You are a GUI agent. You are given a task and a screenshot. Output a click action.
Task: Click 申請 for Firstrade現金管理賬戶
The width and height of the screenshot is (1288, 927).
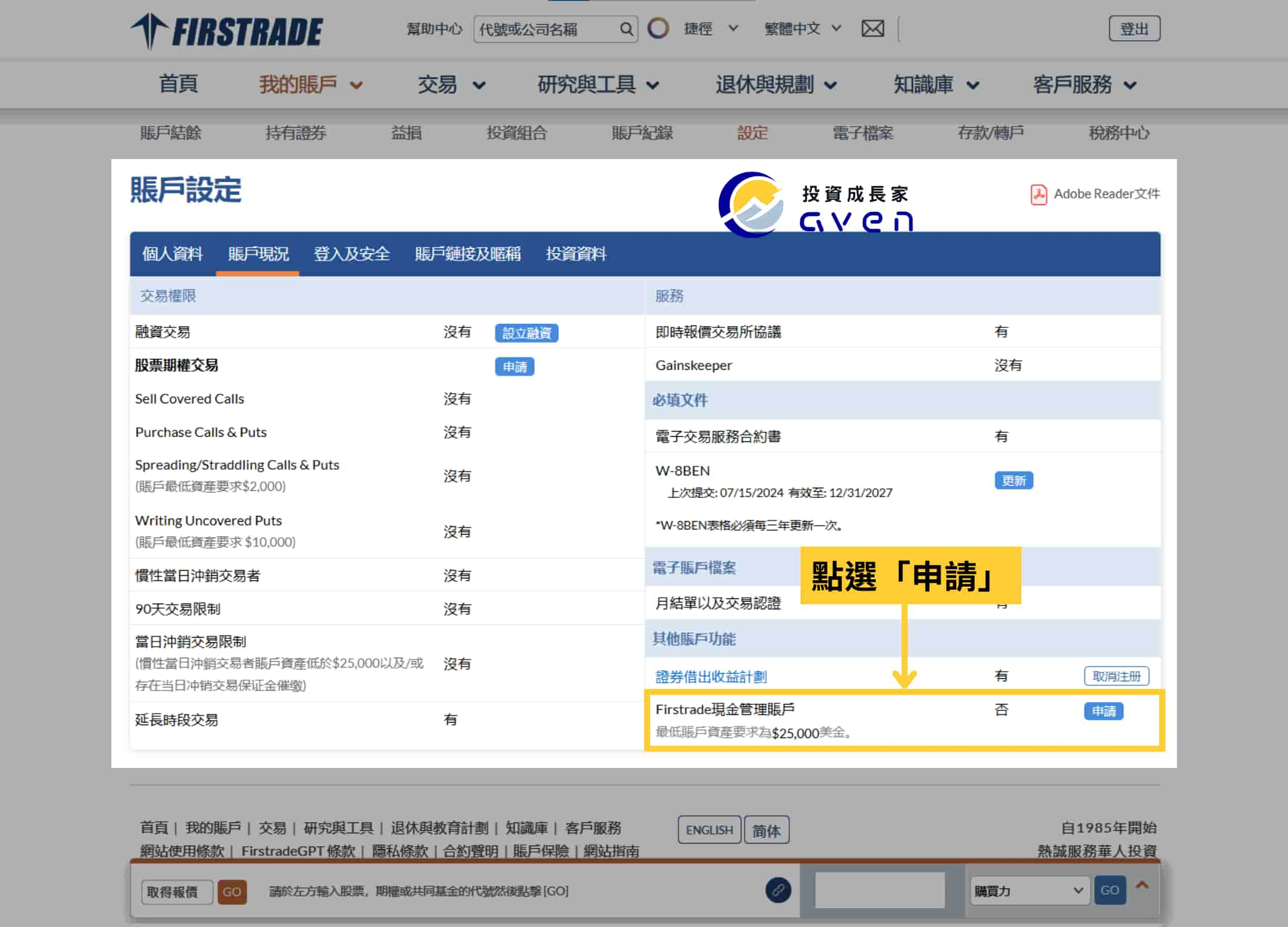point(1104,711)
